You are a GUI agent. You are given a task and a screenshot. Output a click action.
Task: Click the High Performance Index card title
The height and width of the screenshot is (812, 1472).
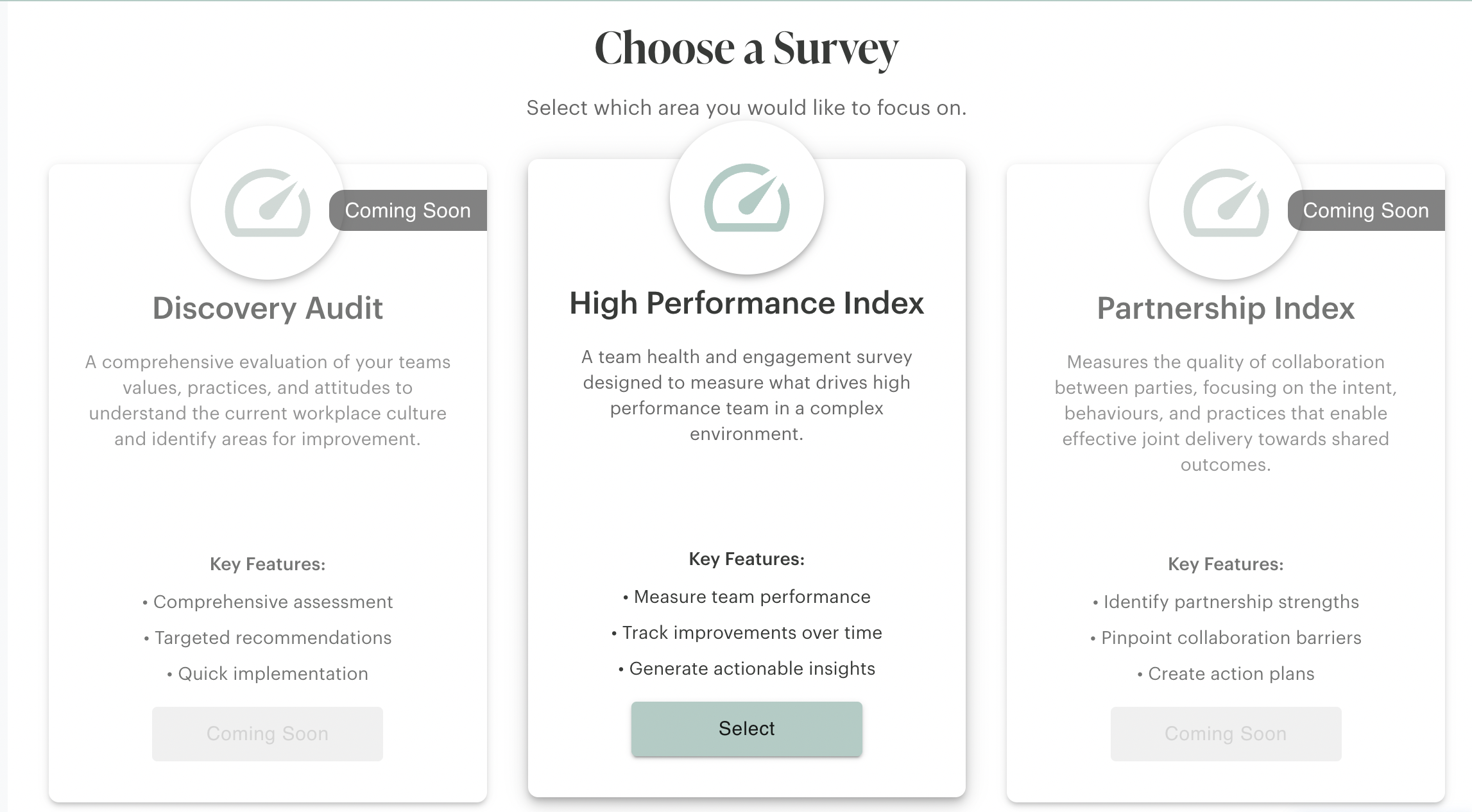747,303
